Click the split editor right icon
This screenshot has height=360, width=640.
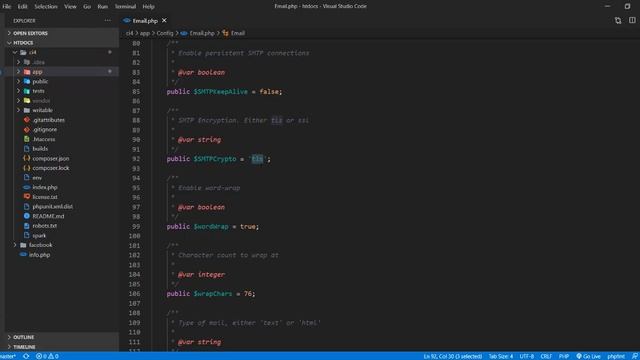coord(632,20)
